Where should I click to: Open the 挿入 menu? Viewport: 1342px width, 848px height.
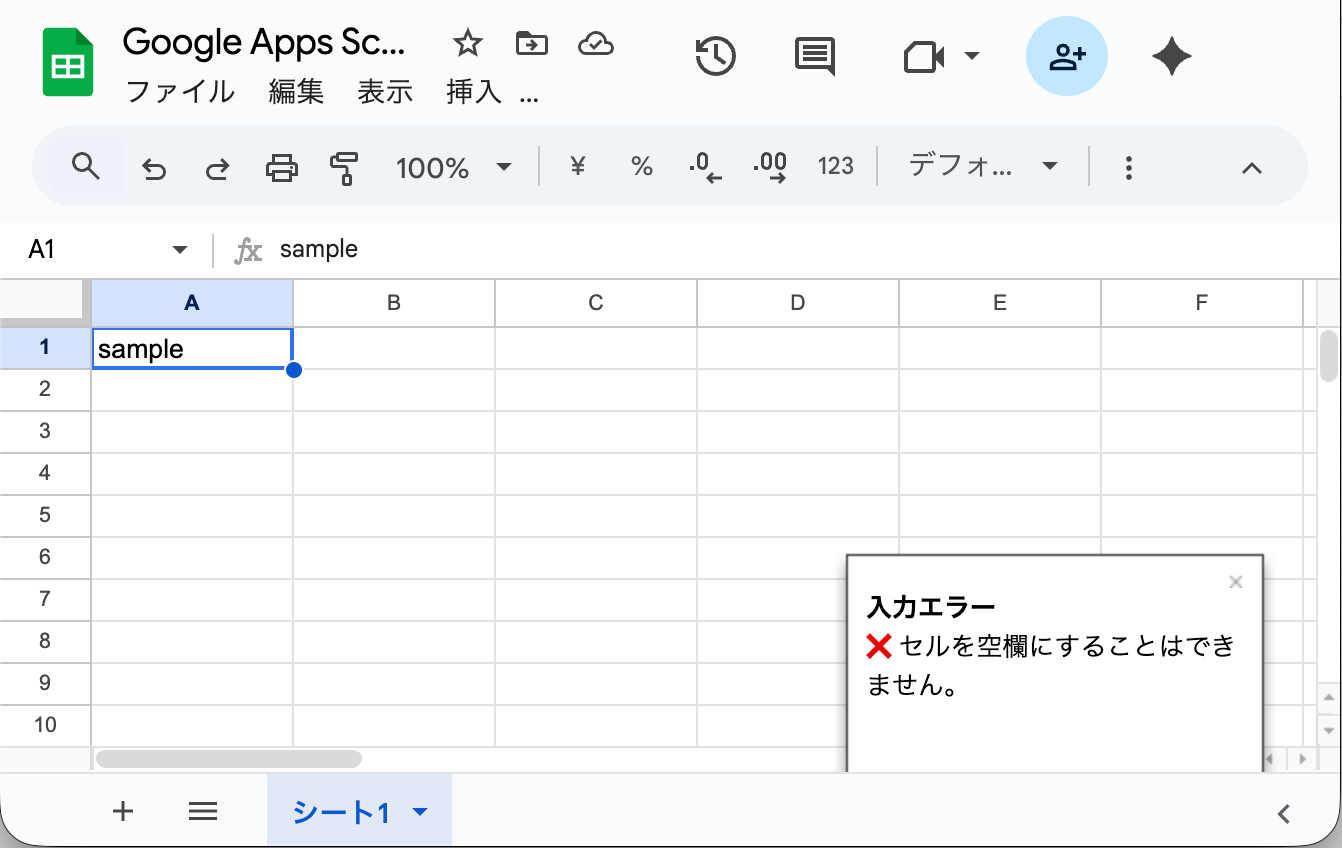[473, 92]
